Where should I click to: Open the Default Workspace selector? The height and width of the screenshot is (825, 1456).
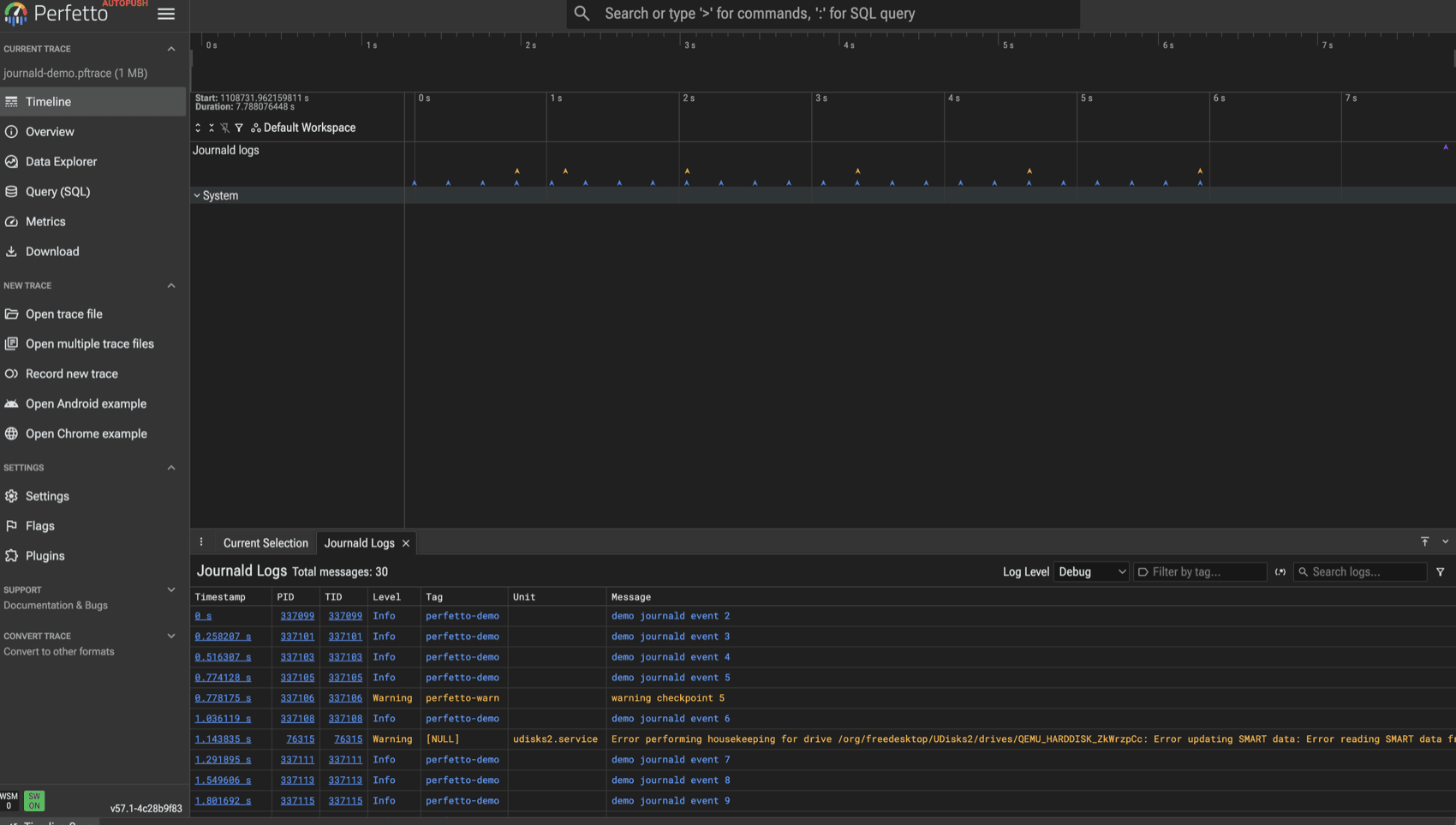coord(303,128)
